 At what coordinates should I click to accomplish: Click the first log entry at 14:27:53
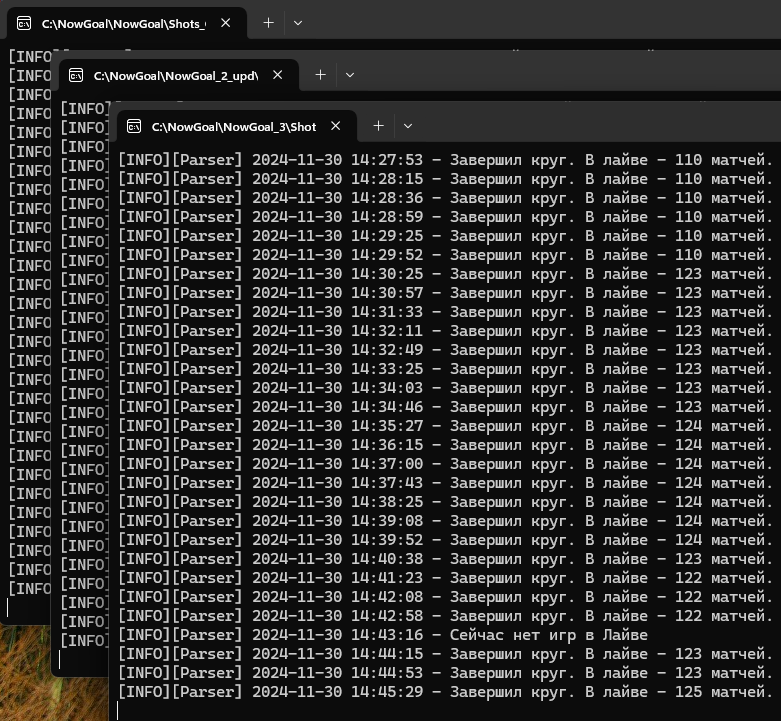tap(445, 160)
